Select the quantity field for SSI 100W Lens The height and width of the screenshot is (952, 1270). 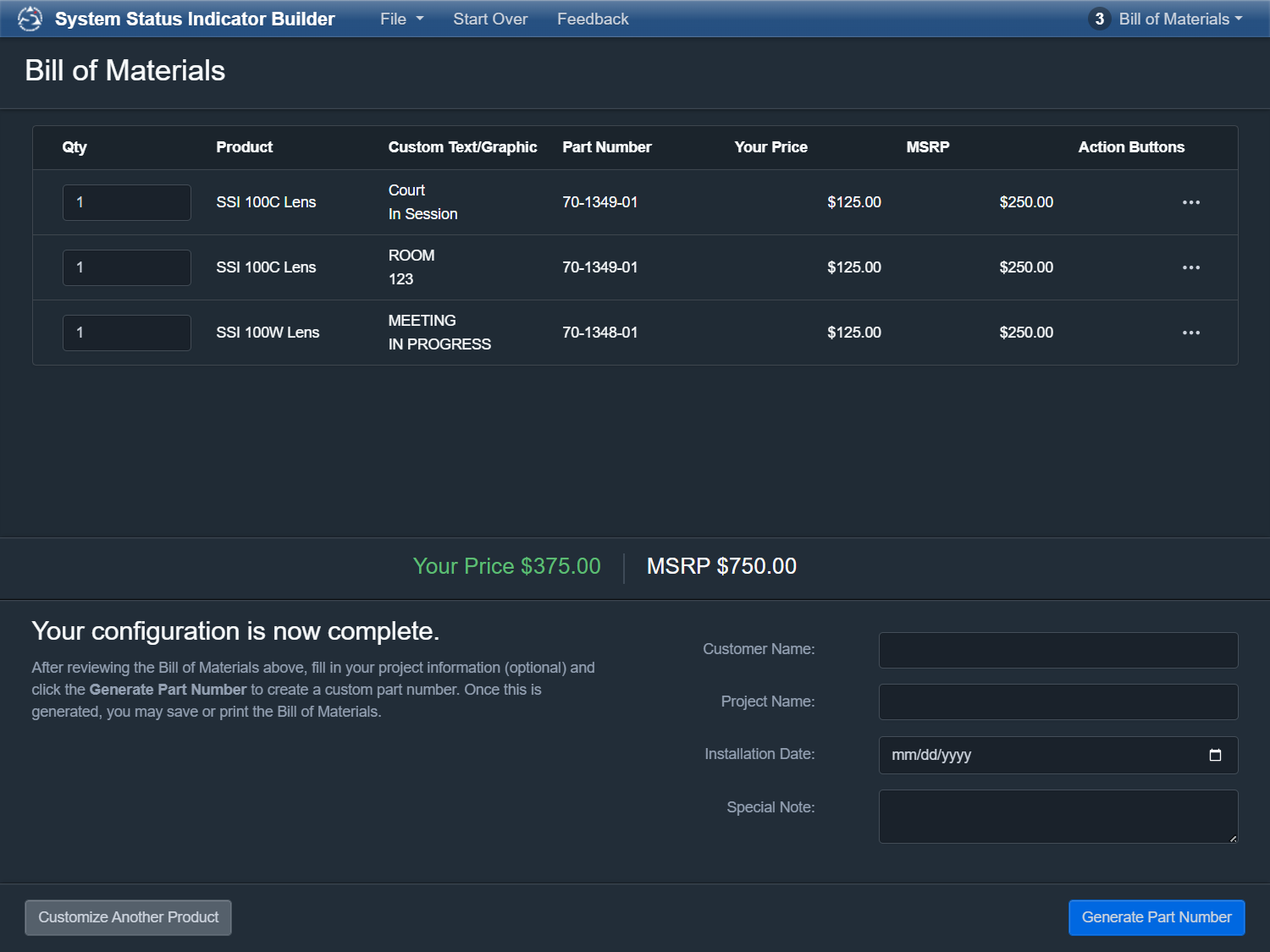click(x=127, y=333)
